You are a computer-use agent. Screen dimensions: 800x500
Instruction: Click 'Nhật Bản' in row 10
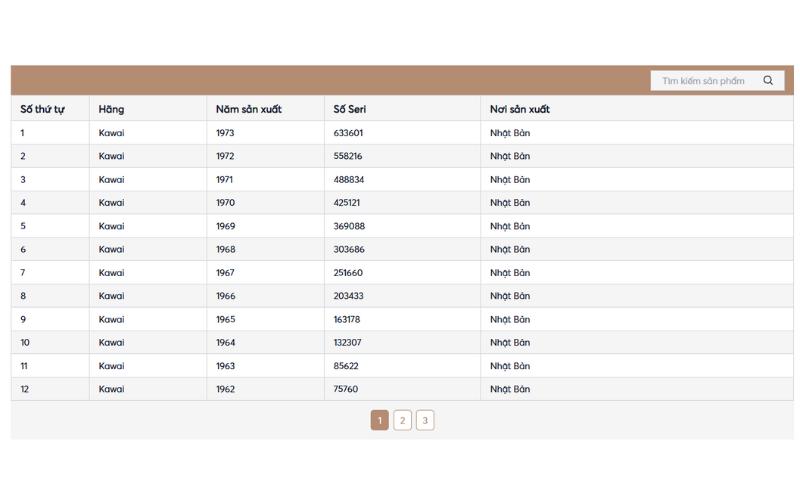pyautogui.click(x=509, y=343)
